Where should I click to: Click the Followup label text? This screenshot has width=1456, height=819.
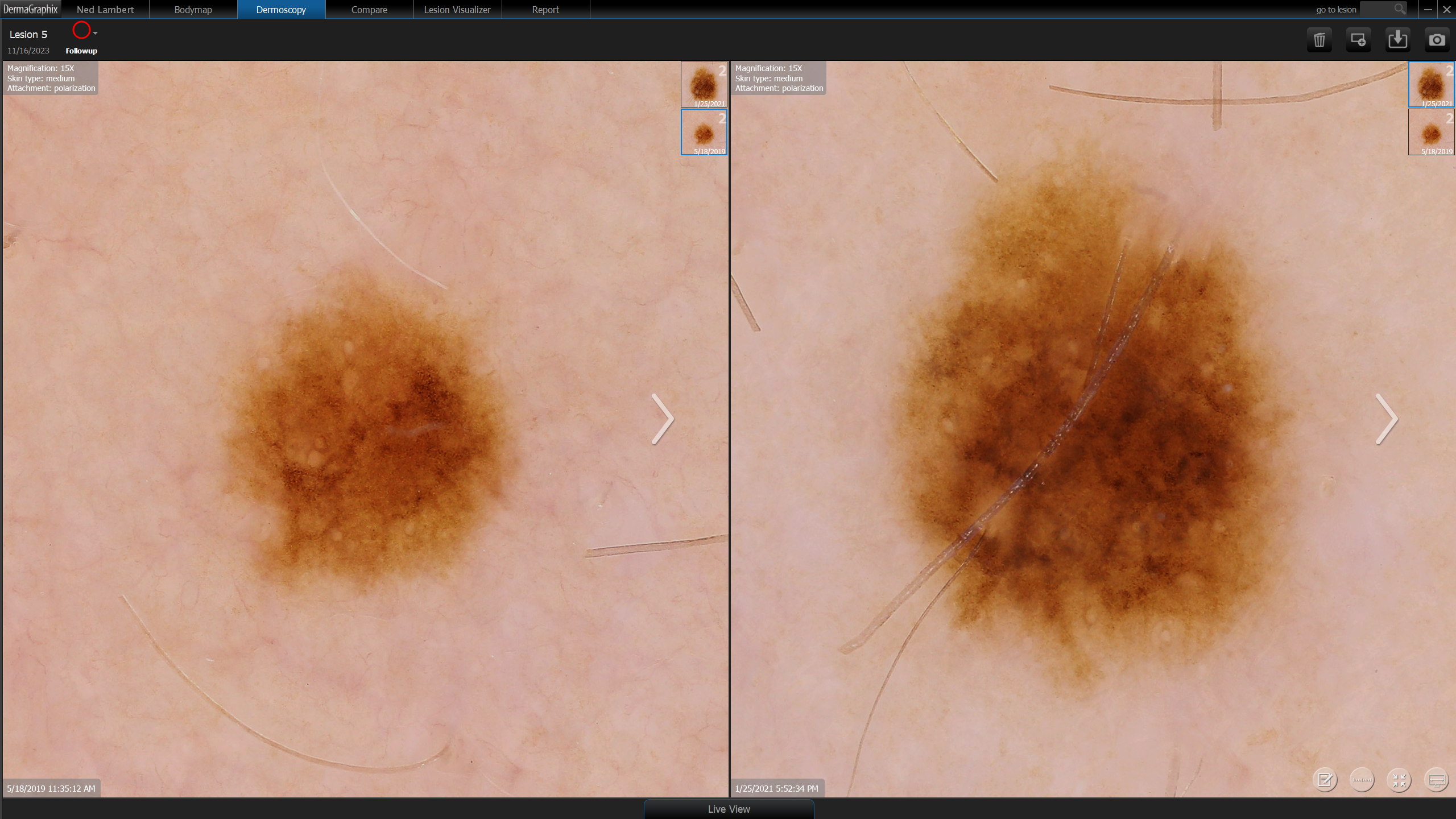81,51
